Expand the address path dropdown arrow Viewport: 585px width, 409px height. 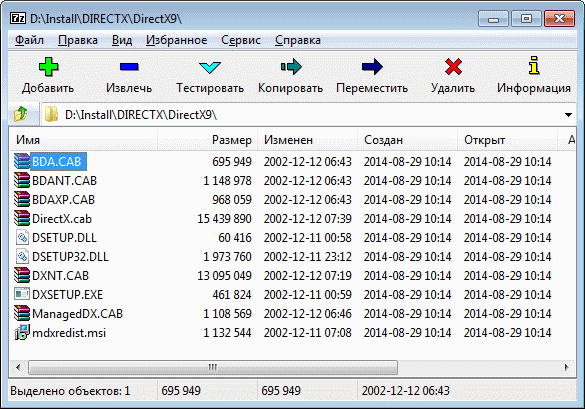coord(568,115)
